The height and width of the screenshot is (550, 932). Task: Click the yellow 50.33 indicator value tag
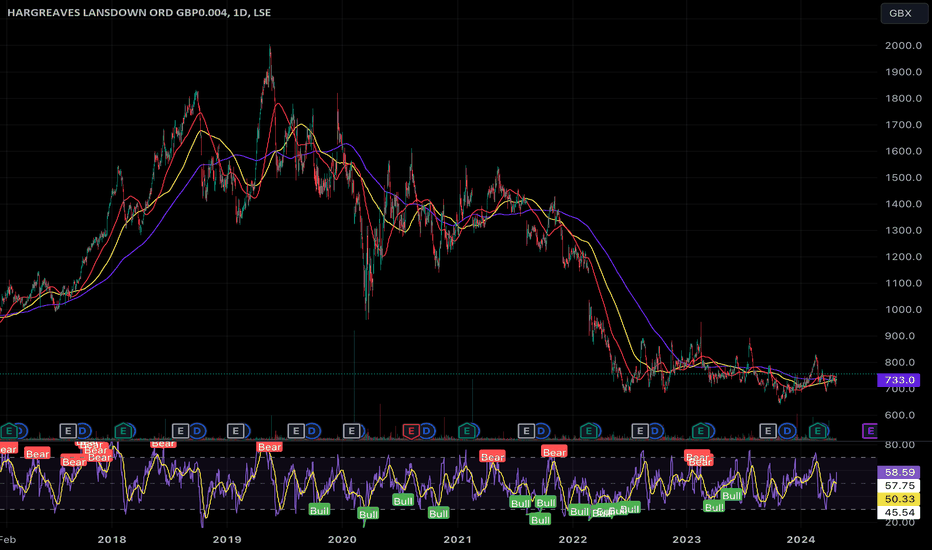[899, 499]
